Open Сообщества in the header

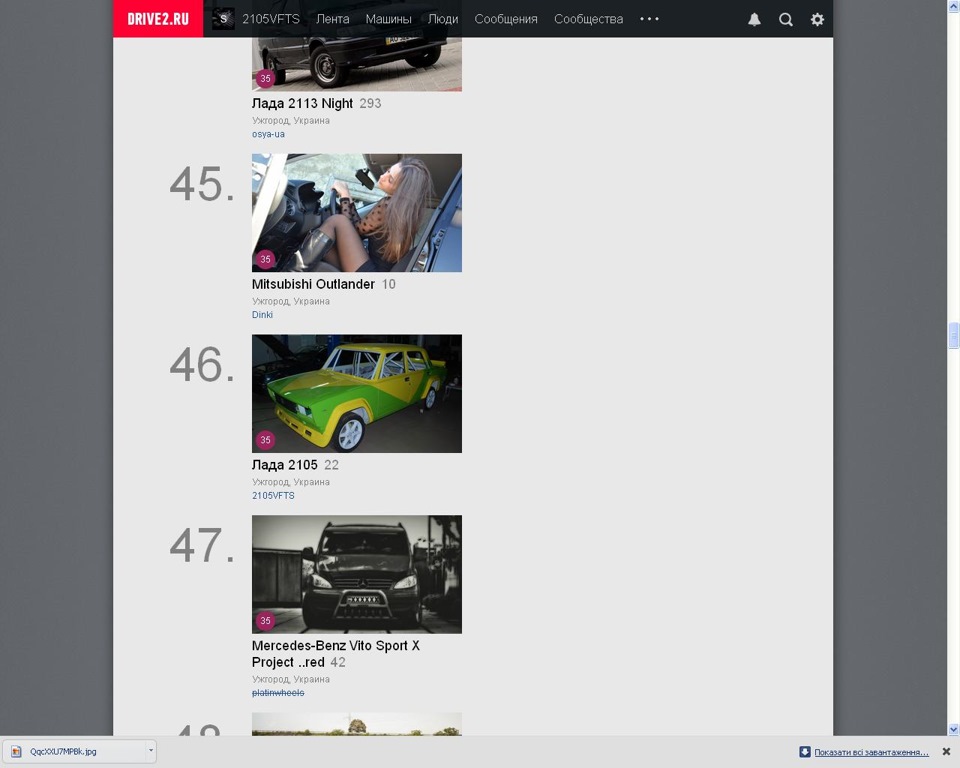[588, 19]
